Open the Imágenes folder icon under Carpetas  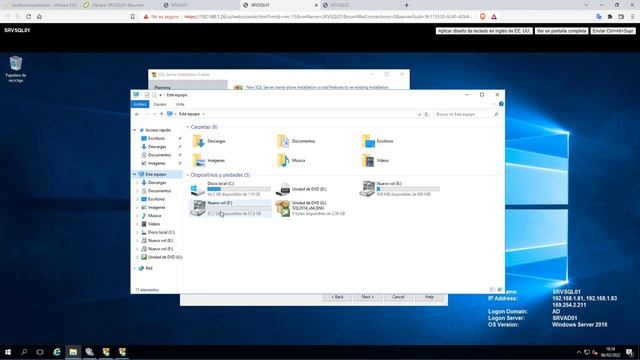click(x=198, y=160)
